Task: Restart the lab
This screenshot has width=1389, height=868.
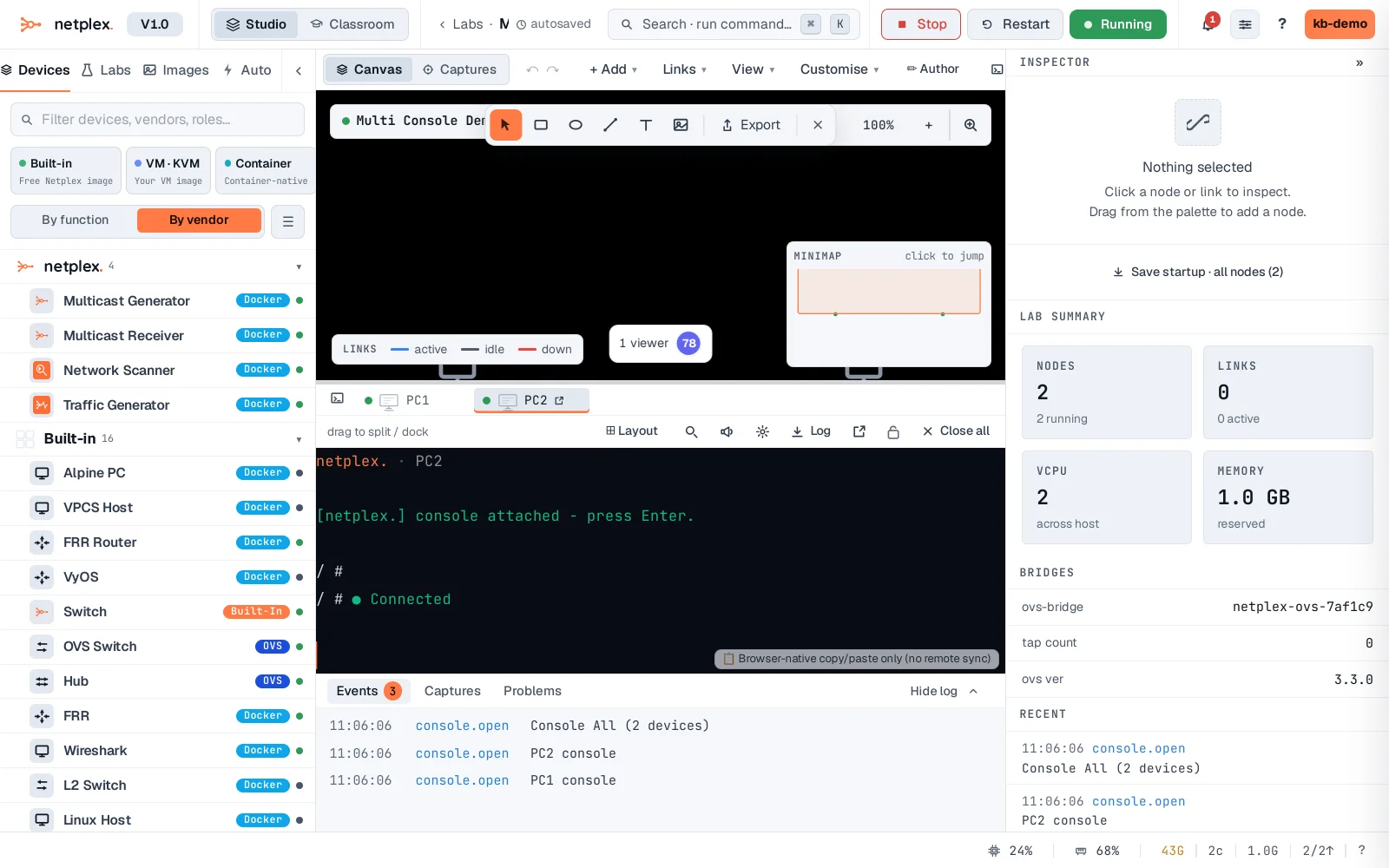Action: click(x=1015, y=24)
